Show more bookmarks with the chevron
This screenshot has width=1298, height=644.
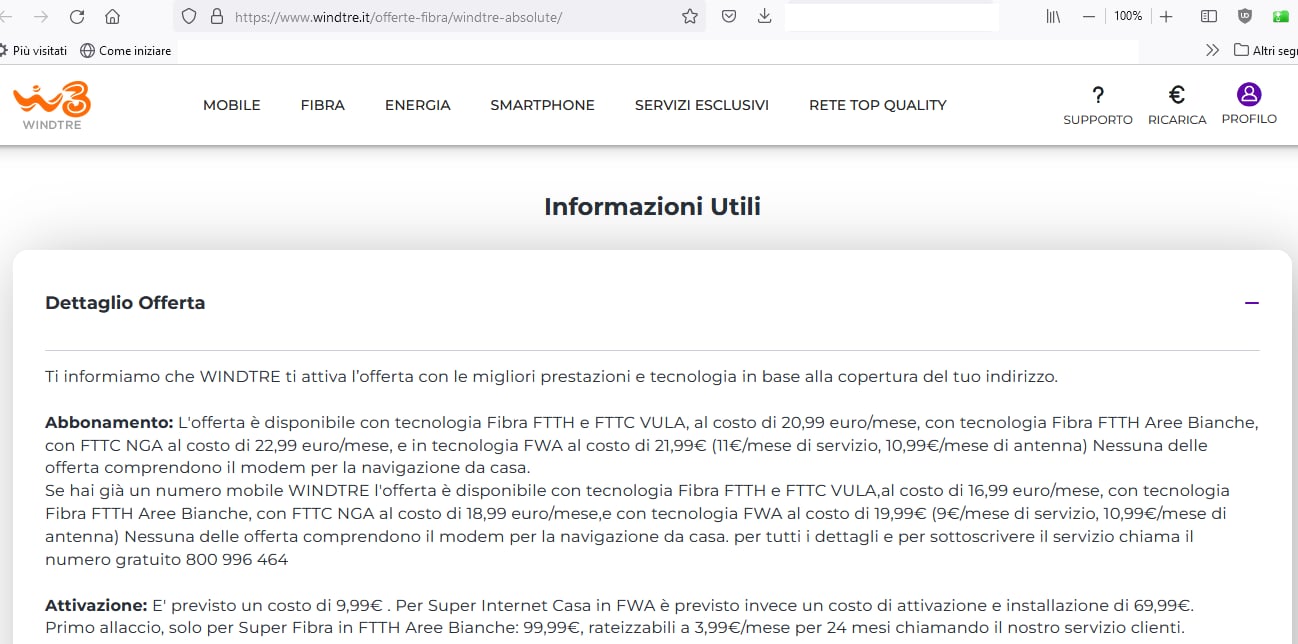(x=1213, y=50)
